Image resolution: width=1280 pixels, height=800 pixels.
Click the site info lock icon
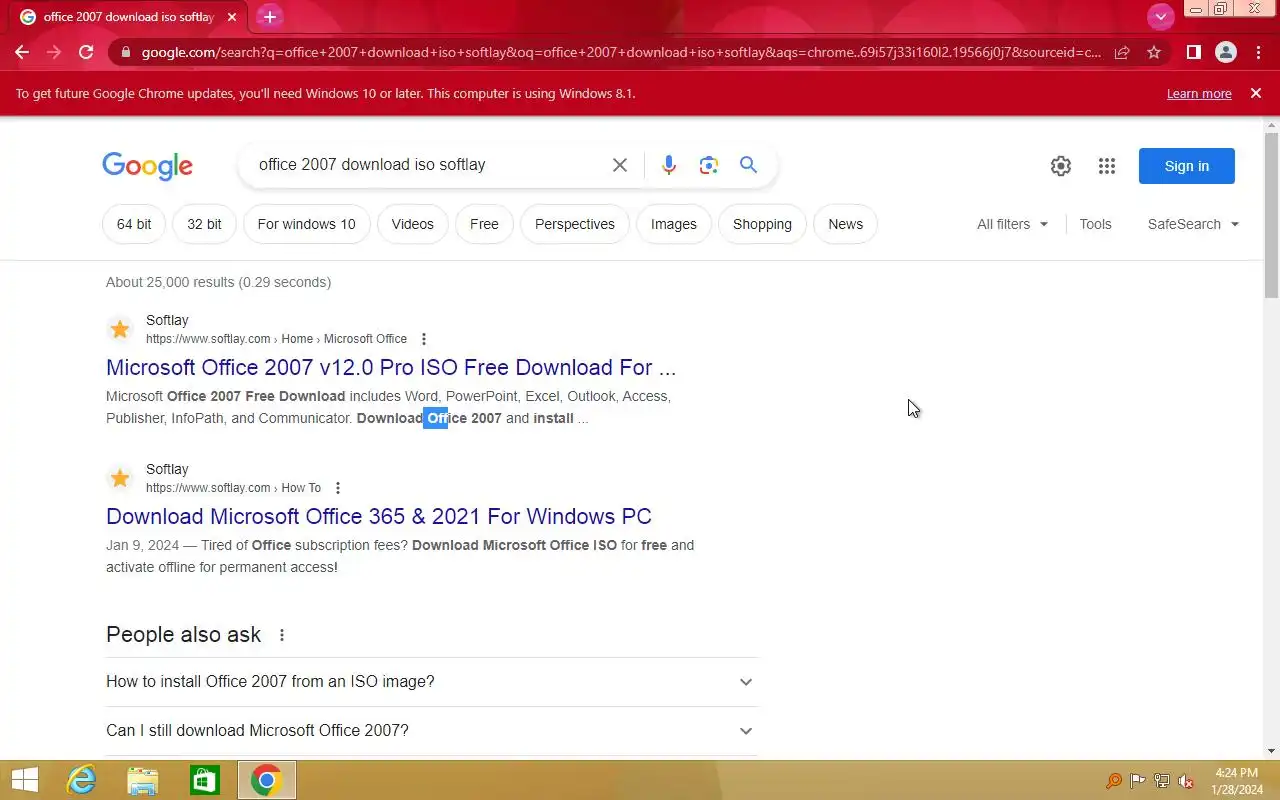tap(124, 52)
